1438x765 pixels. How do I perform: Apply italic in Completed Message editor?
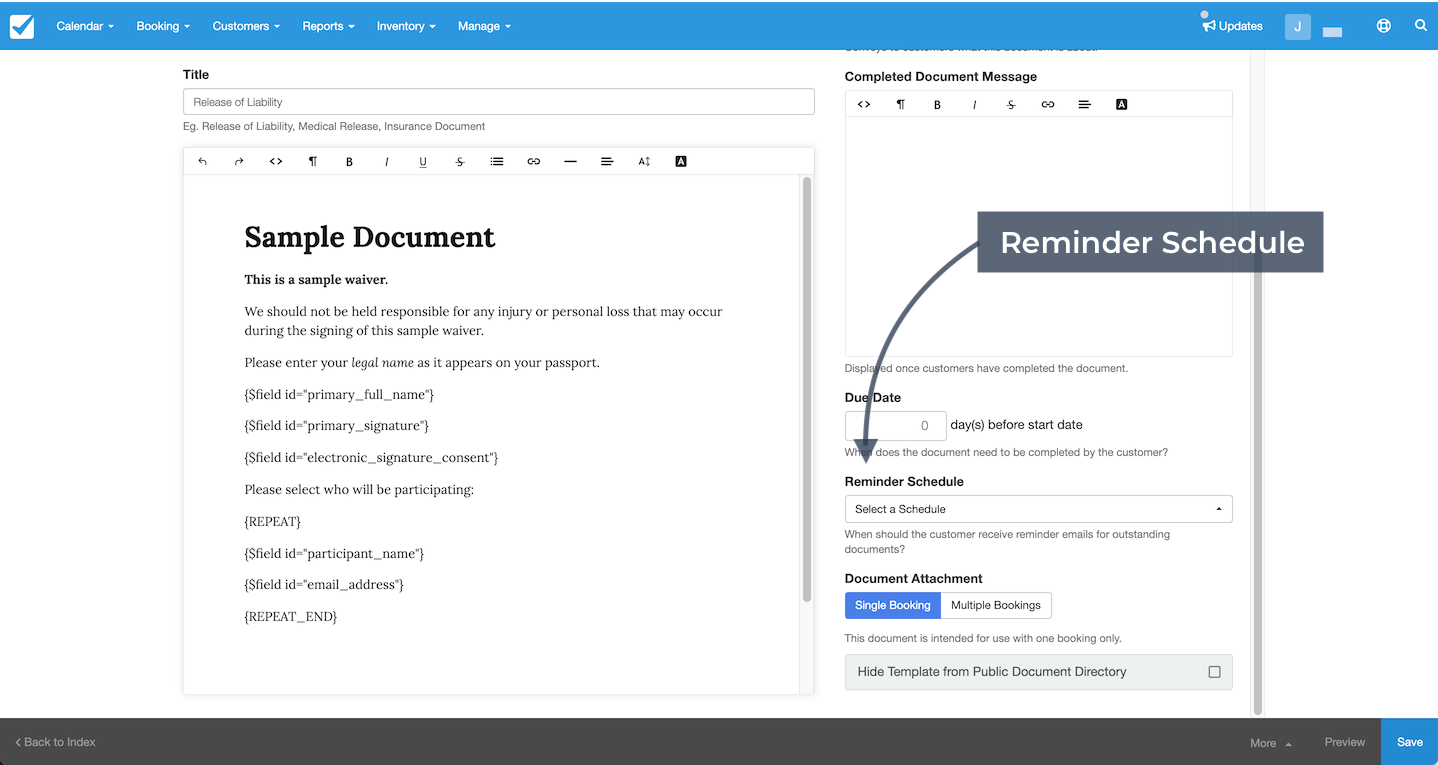pos(974,104)
